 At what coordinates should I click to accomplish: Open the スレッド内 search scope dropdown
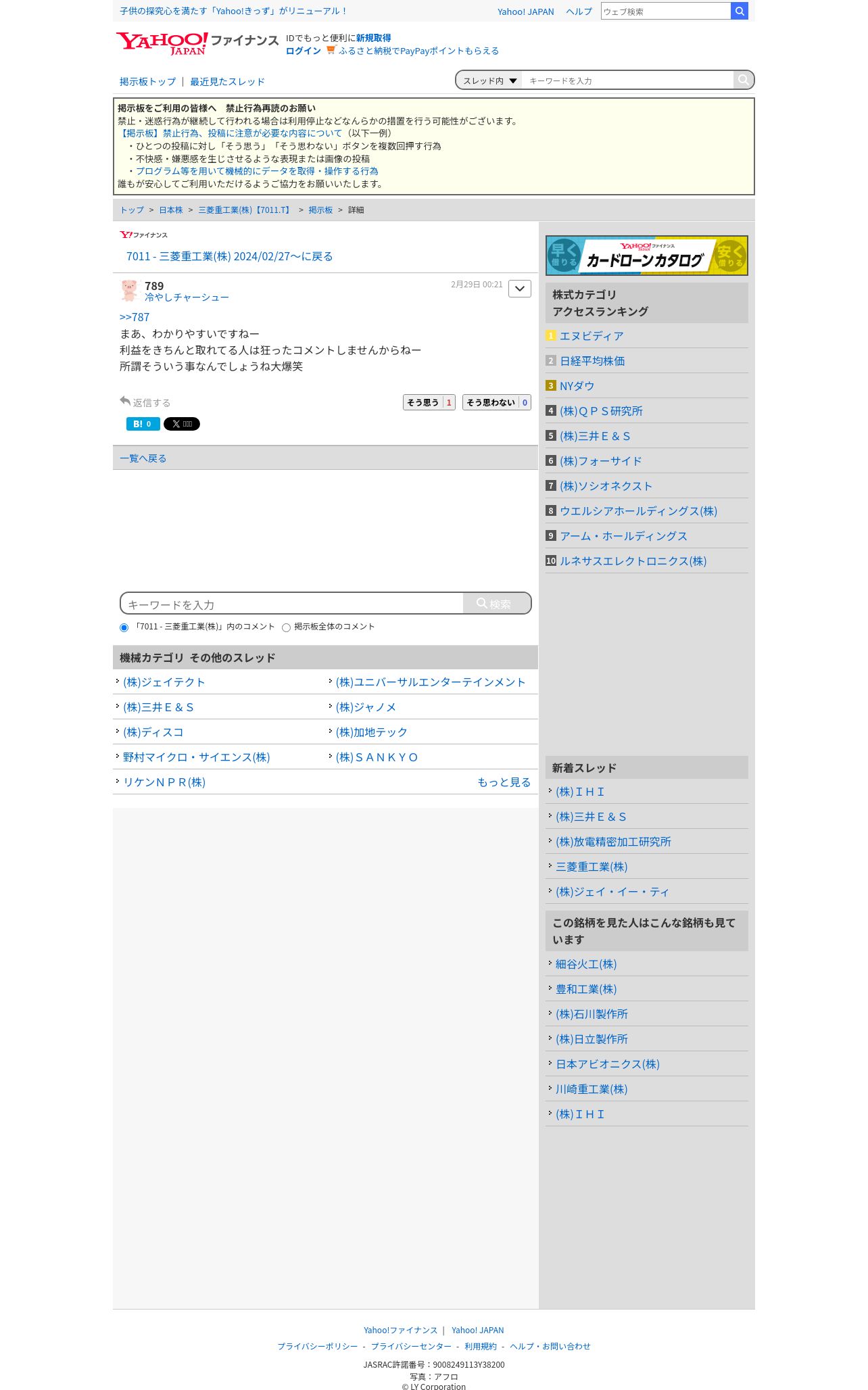tap(489, 80)
